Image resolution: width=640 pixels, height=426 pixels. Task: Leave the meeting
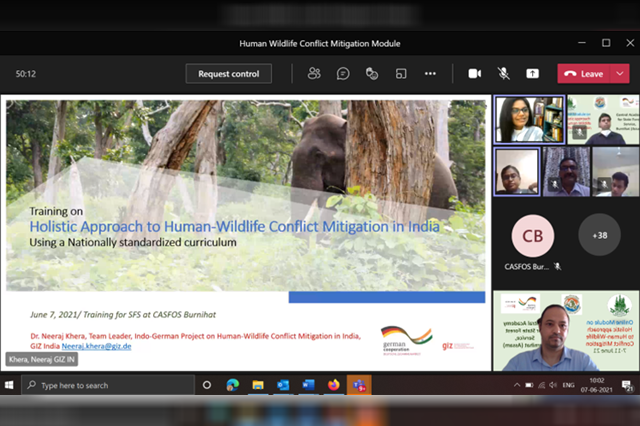(585, 74)
